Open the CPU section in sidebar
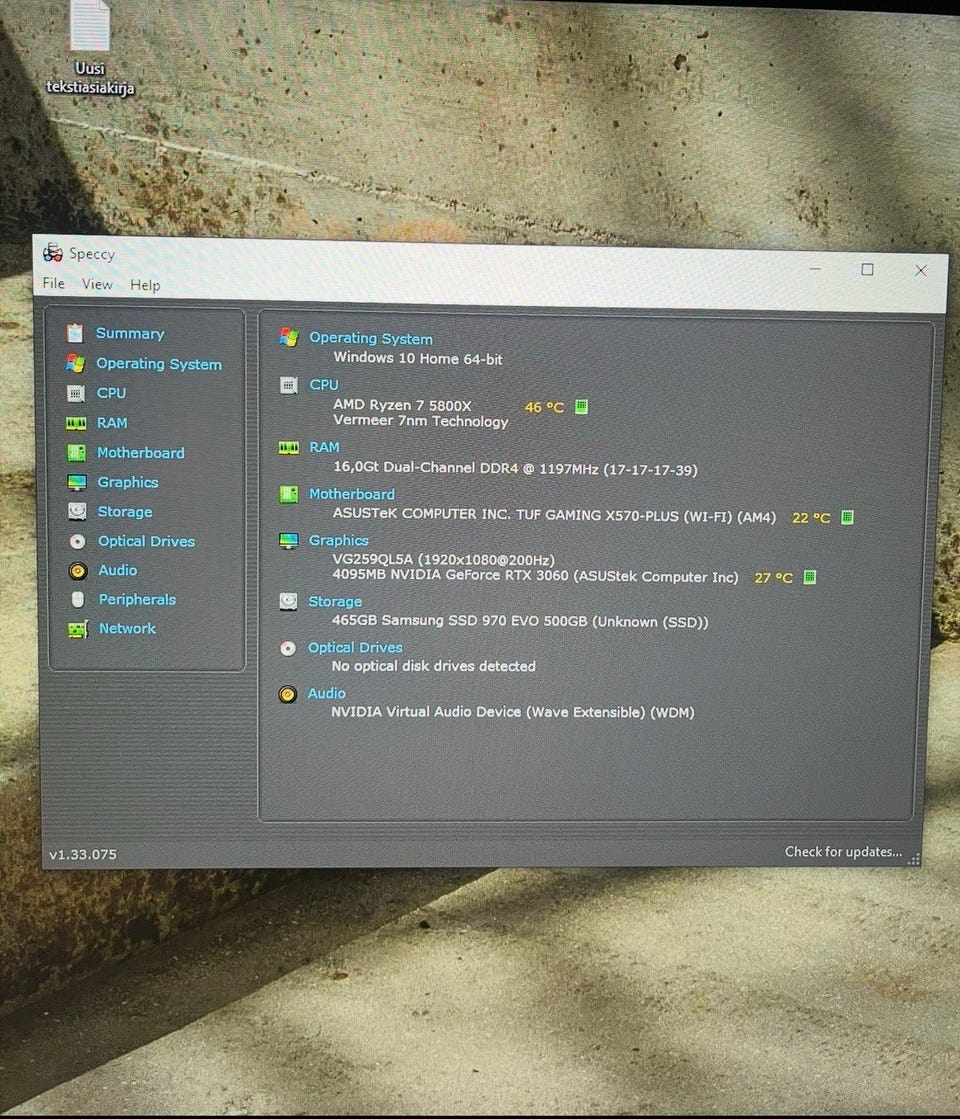The width and height of the screenshot is (960, 1119). pos(111,393)
